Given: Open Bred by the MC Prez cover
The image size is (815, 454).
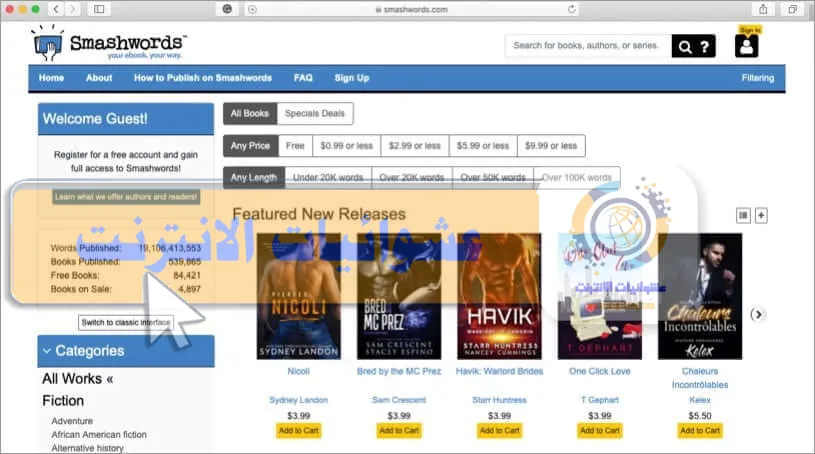Looking at the screenshot, I should click(399, 296).
